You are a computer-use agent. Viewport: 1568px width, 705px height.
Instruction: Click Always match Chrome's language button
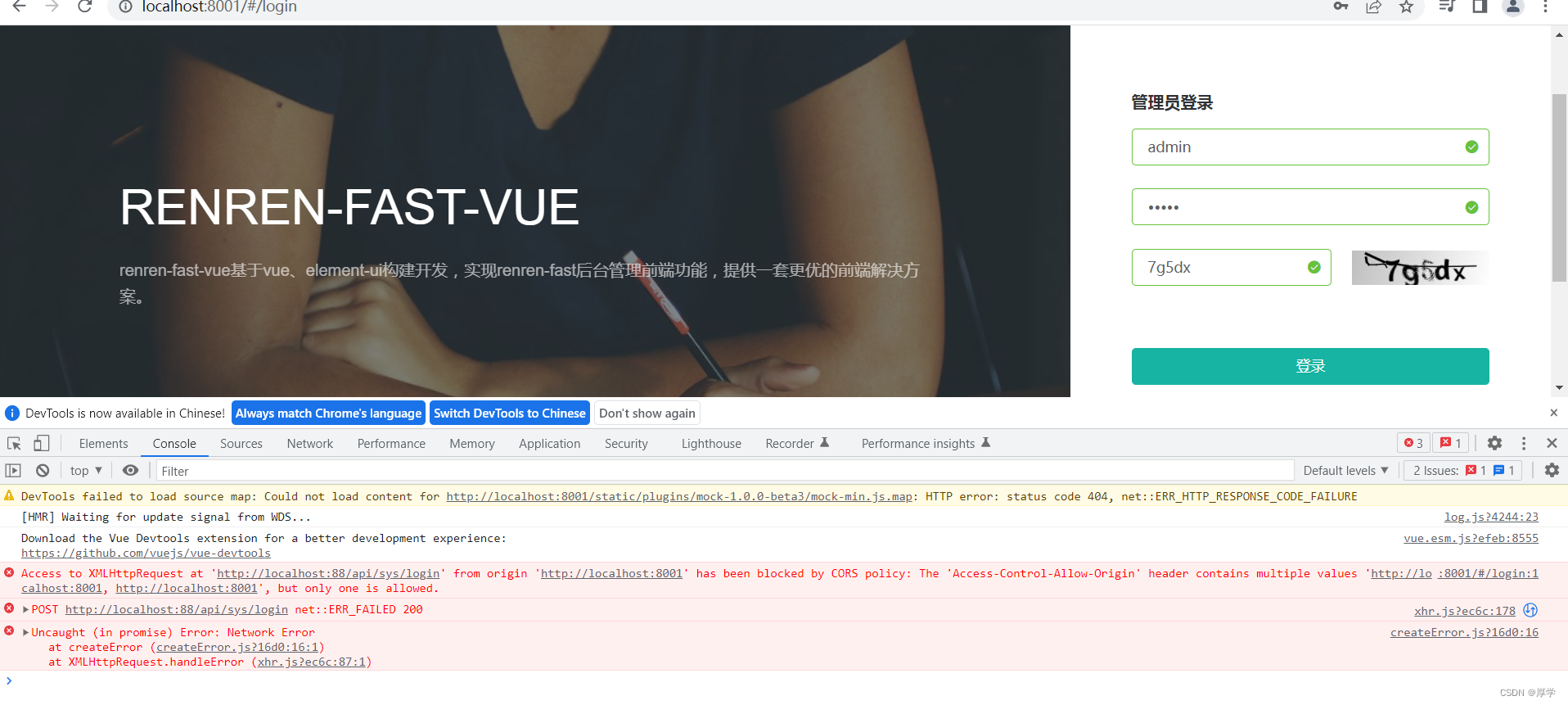click(x=328, y=414)
